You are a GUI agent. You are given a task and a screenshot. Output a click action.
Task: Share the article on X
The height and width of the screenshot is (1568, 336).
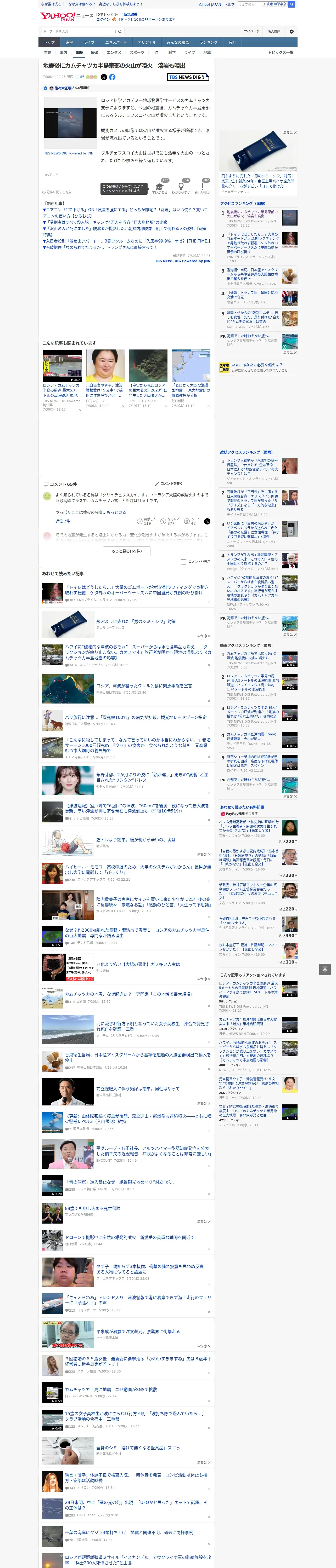tap(104, 77)
